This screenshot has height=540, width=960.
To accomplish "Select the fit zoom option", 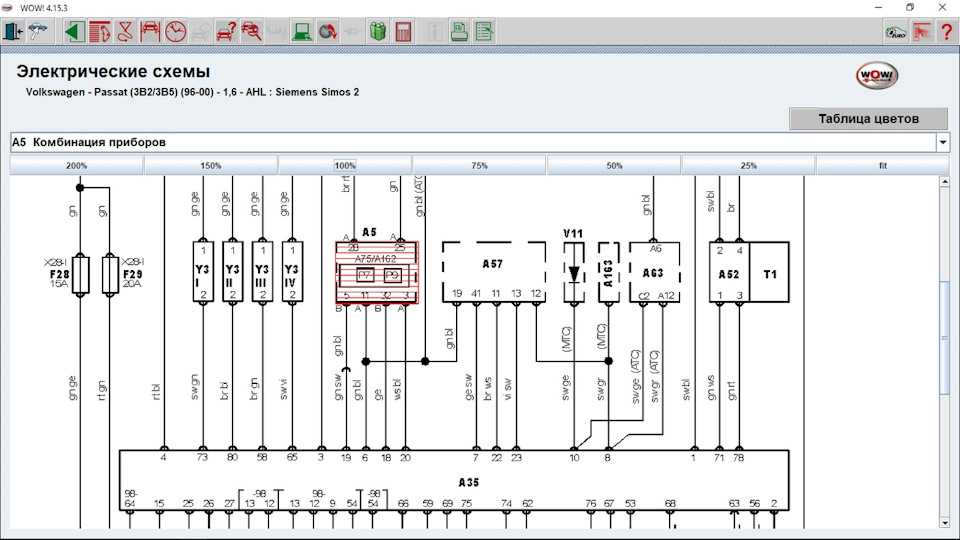I will click(x=883, y=165).
